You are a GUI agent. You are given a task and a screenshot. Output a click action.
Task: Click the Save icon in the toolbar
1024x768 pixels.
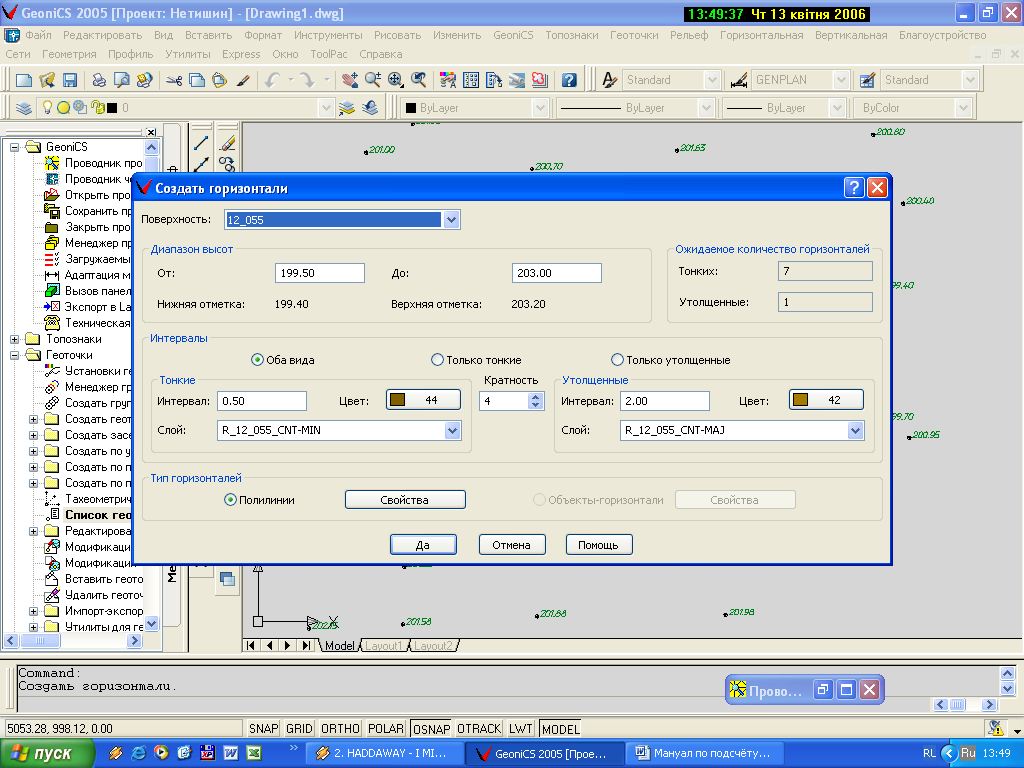click(70, 80)
